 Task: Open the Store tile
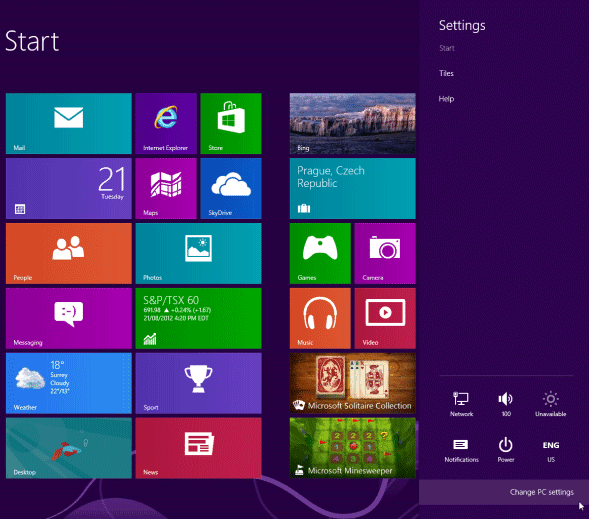click(x=231, y=124)
